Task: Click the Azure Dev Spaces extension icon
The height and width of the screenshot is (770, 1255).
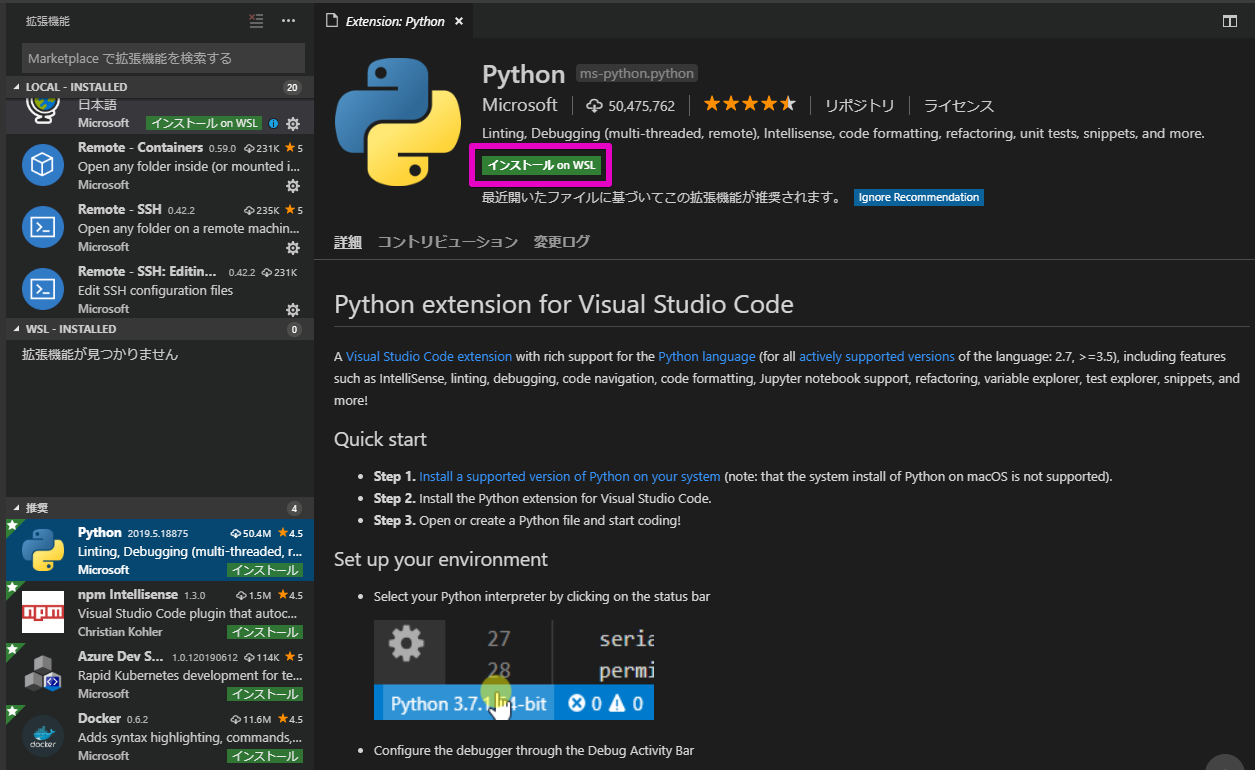Action: [42, 674]
